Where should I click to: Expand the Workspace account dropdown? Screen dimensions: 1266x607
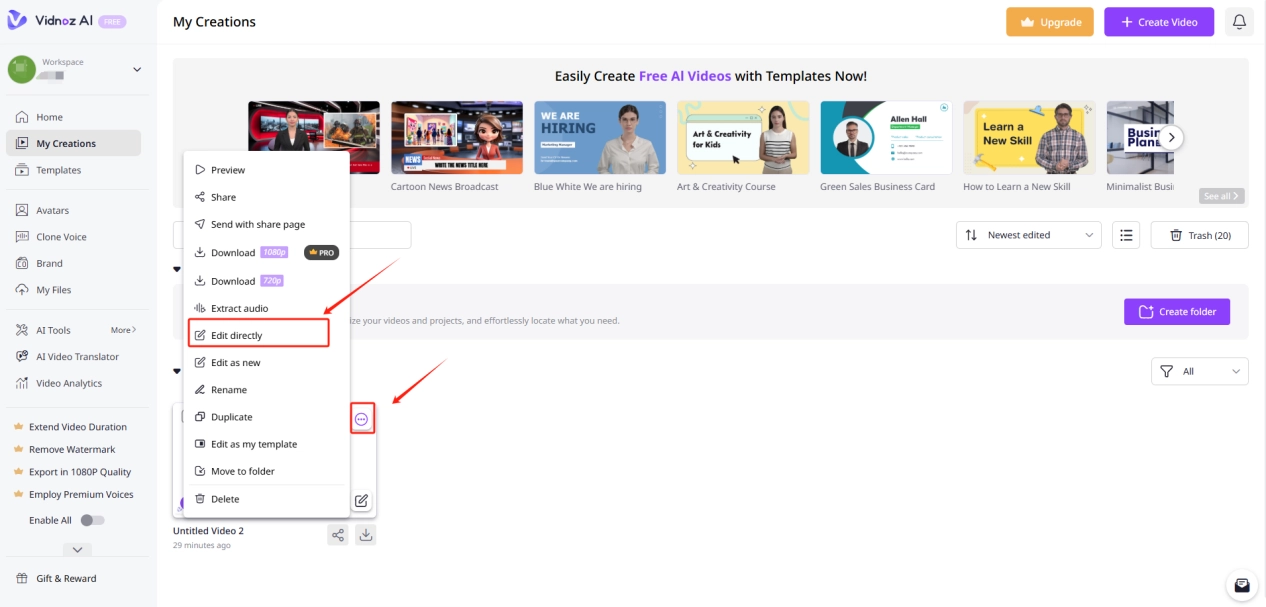point(137,69)
